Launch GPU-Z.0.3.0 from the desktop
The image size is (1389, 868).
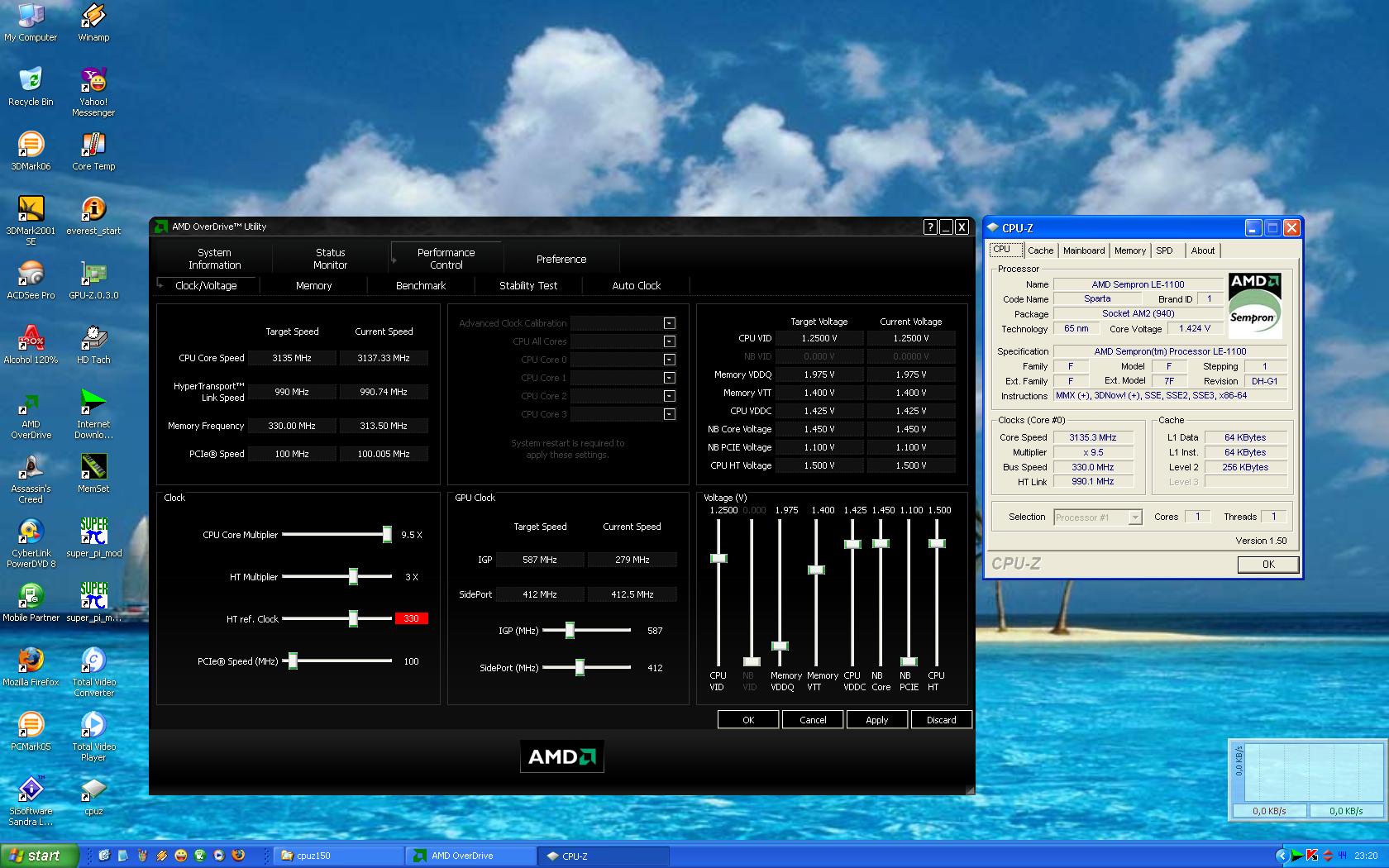coord(93,280)
